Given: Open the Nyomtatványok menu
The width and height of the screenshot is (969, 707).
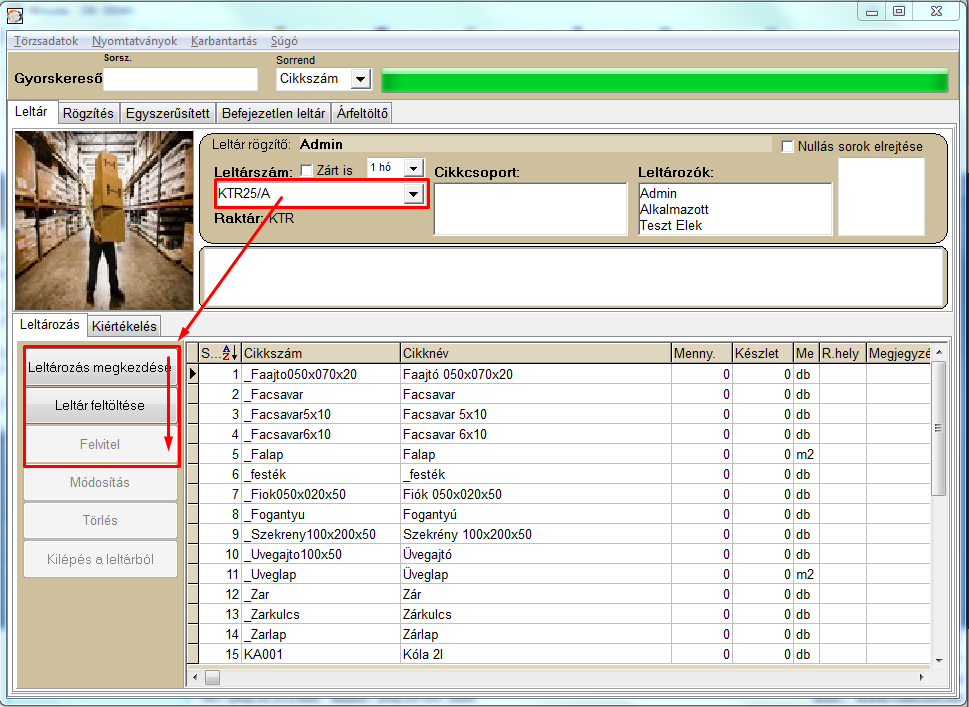Looking at the screenshot, I should [x=134, y=41].
